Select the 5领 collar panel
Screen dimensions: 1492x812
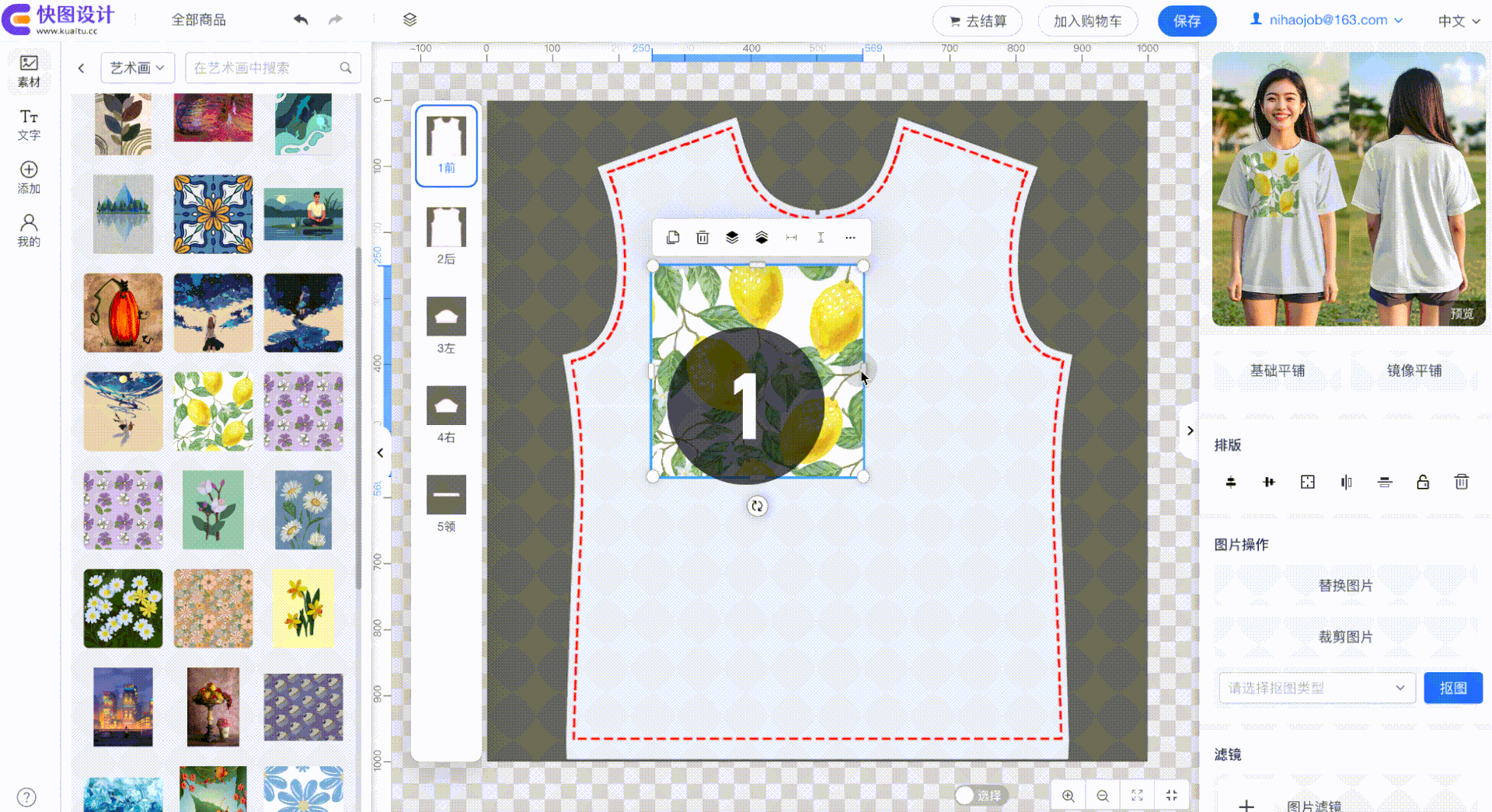446,504
